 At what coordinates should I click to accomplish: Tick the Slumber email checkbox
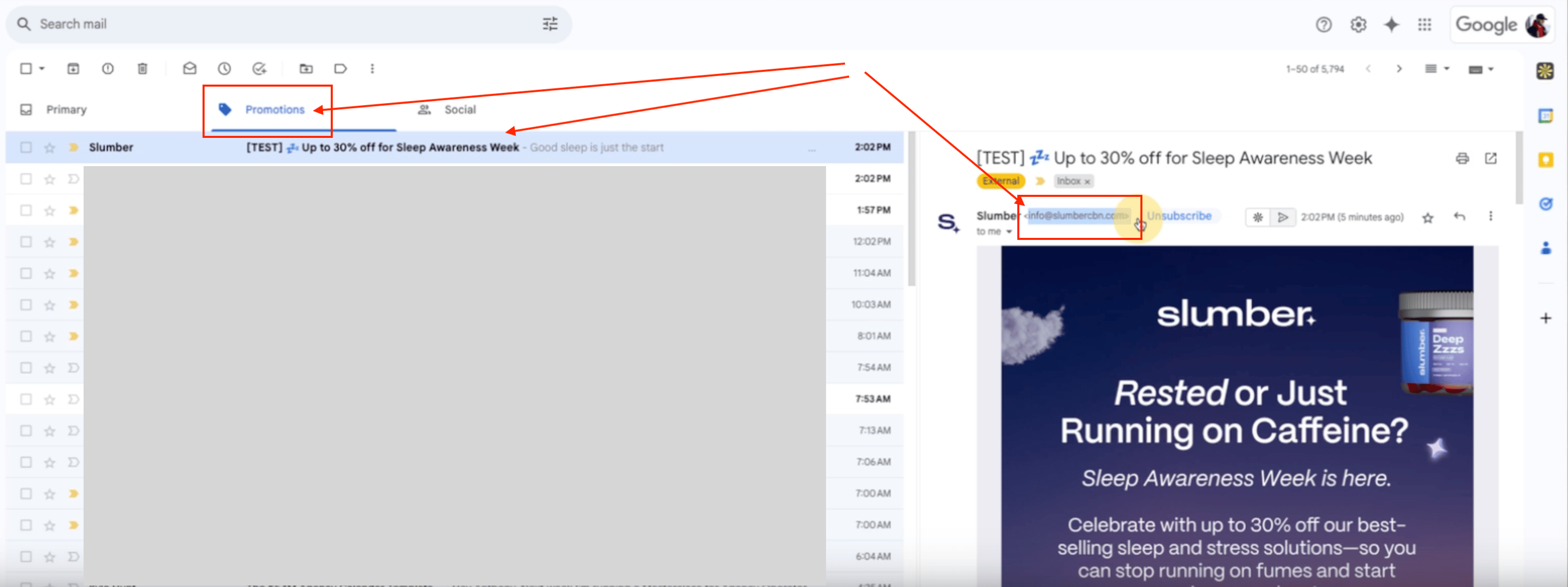[x=26, y=147]
